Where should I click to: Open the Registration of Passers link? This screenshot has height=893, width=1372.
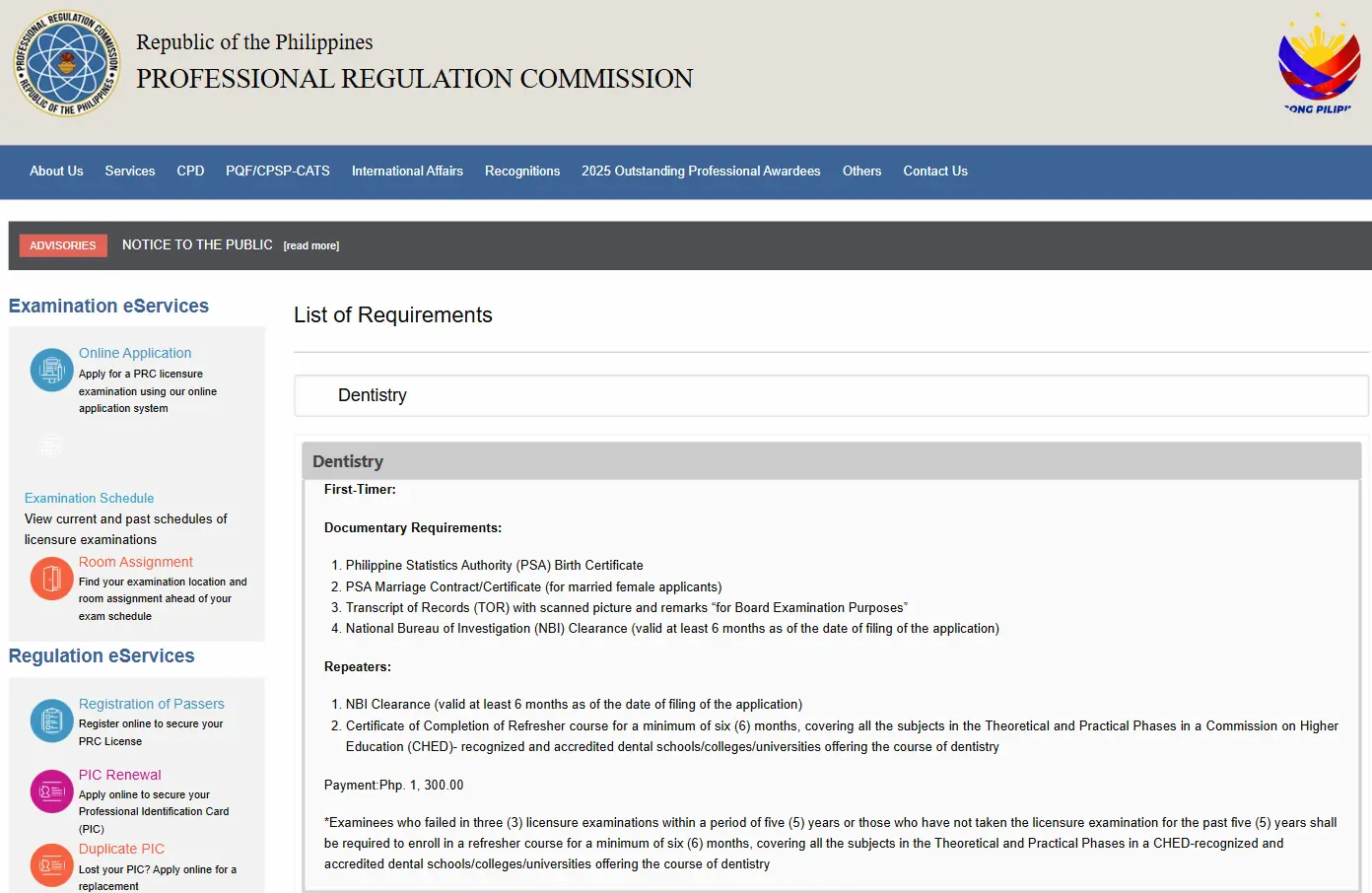[152, 704]
